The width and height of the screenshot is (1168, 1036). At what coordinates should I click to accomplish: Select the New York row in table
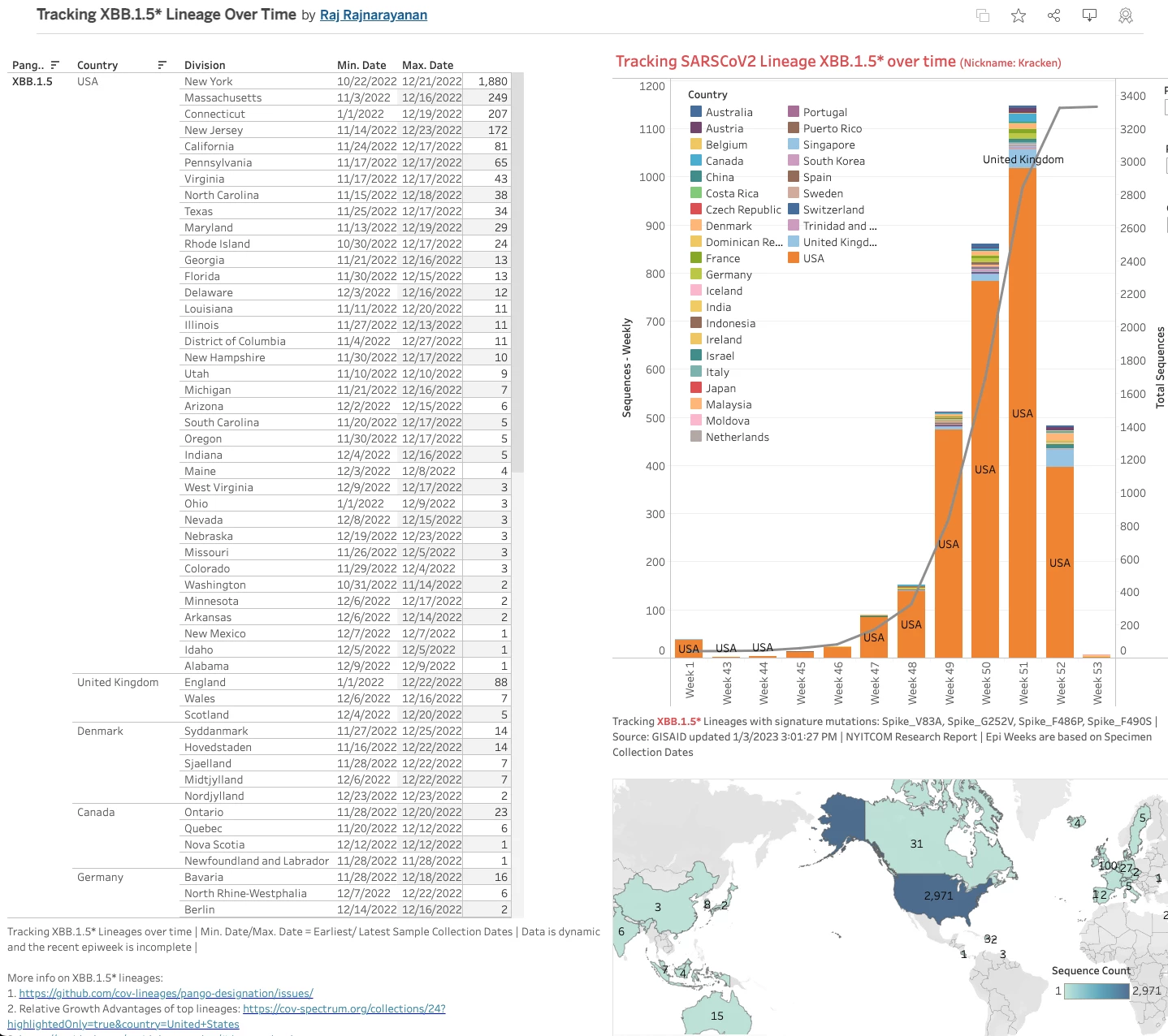209,81
